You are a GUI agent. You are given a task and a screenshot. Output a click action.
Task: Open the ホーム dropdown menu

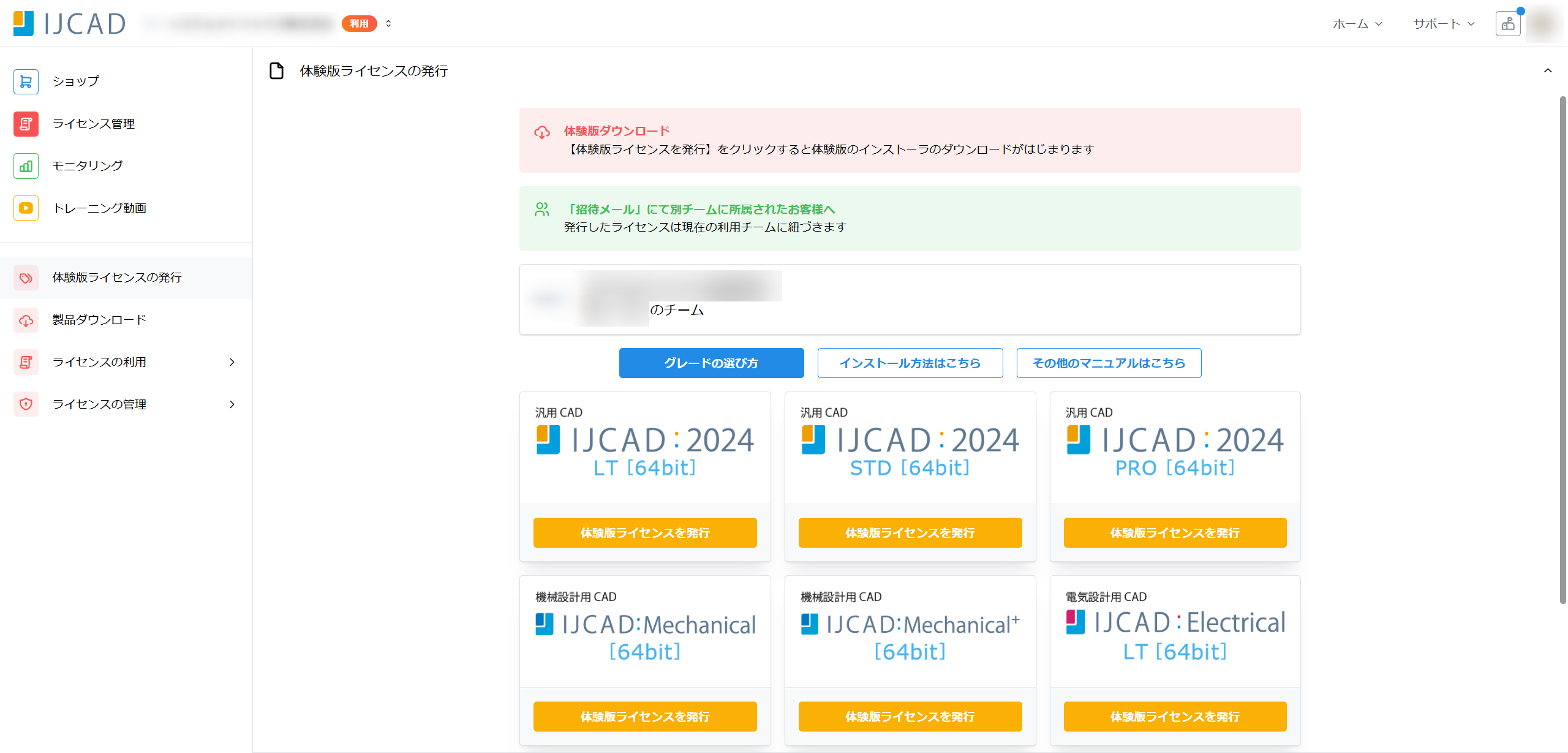(x=1357, y=24)
